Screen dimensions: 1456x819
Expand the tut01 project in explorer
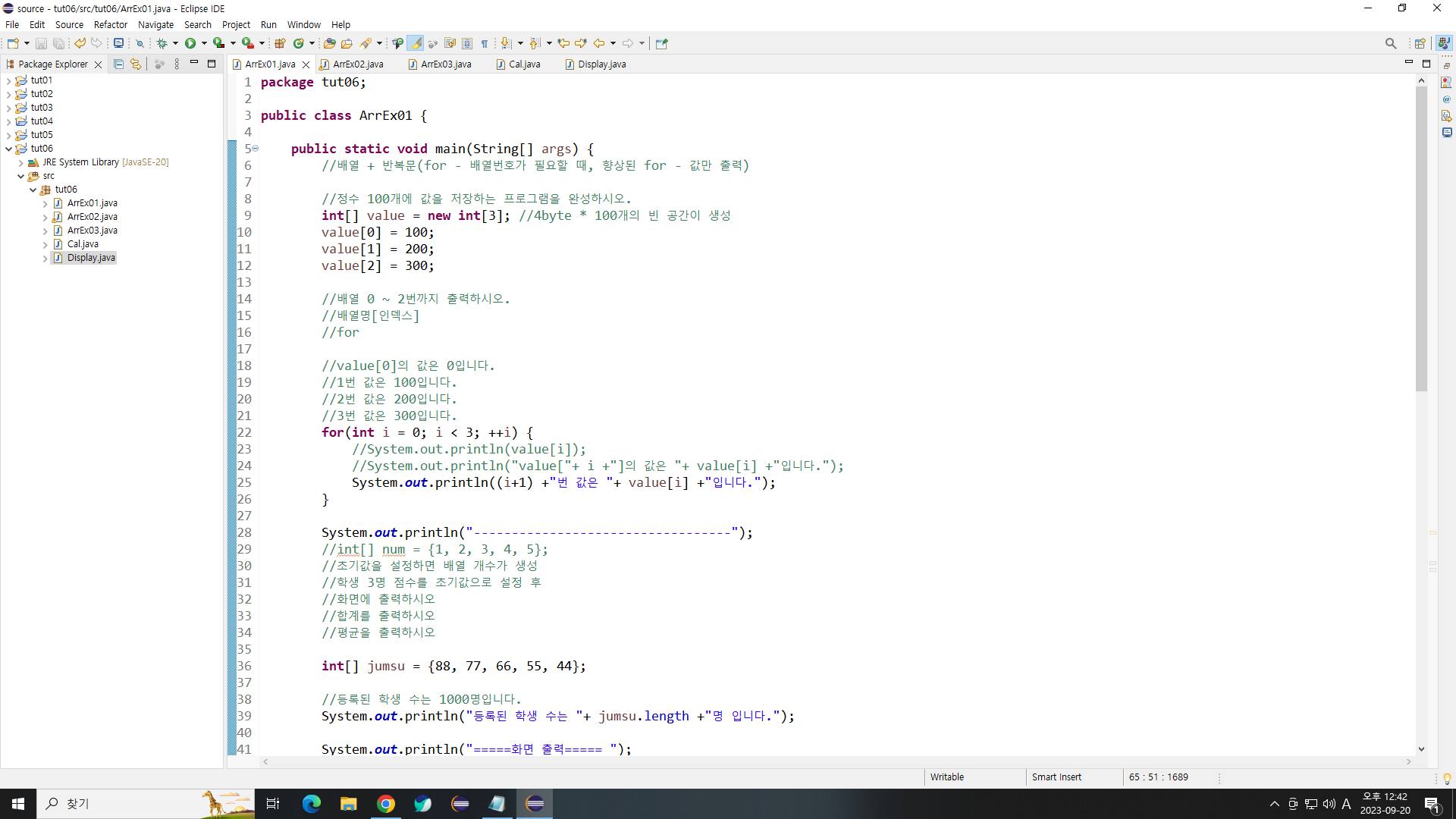coord(8,80)
